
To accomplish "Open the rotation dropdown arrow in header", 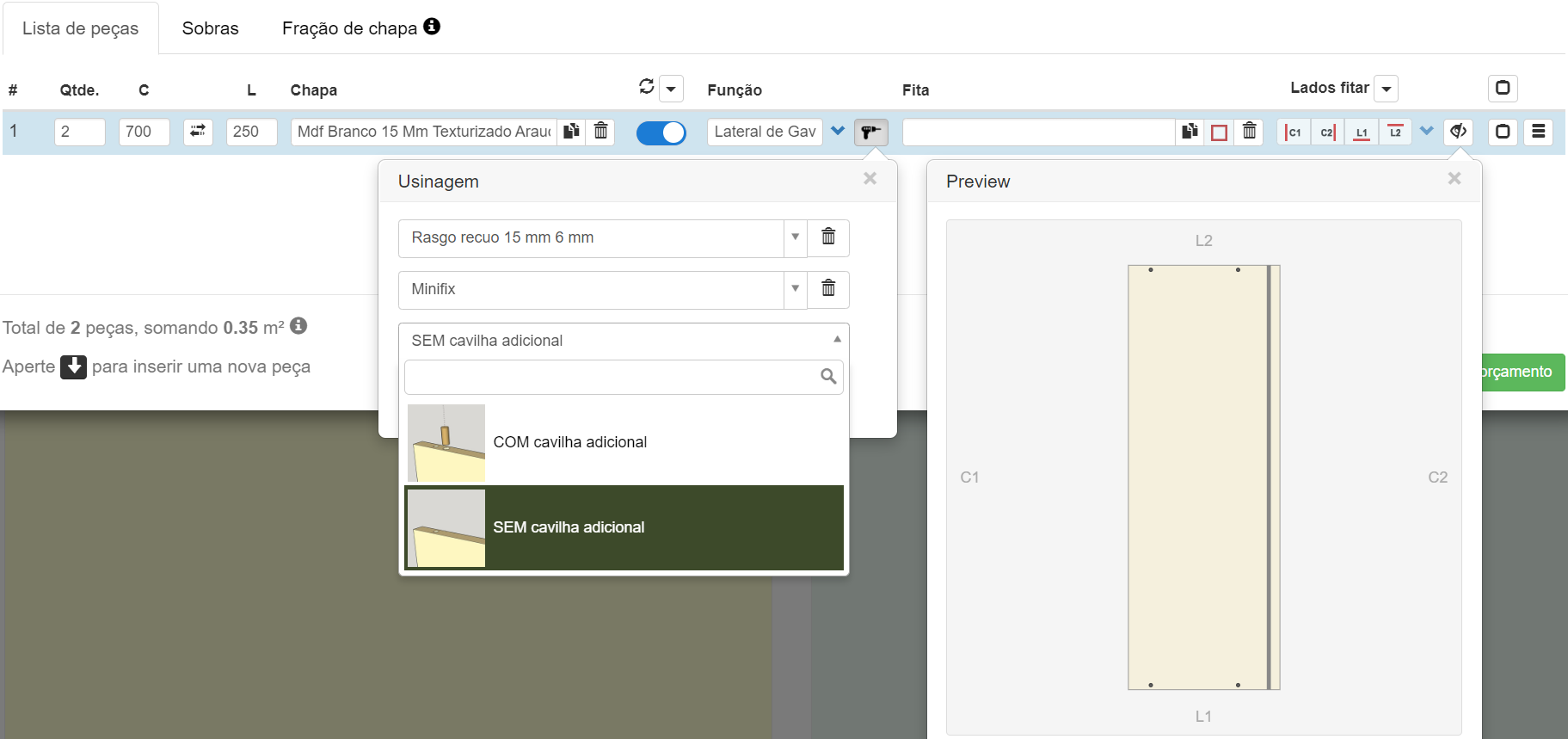I will [x=671, y=89].
